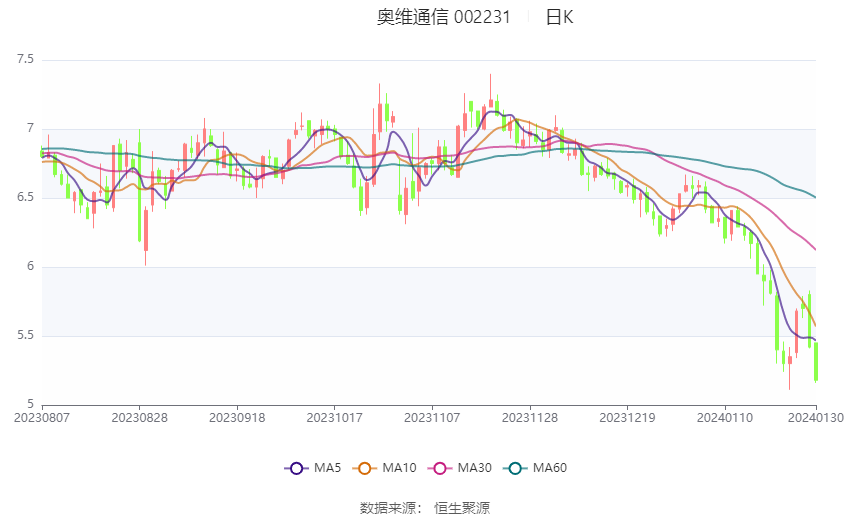This screenshot has width=850, height=516.
Task: Open the 恒生聚源 data source text
Action: point(462,508)
